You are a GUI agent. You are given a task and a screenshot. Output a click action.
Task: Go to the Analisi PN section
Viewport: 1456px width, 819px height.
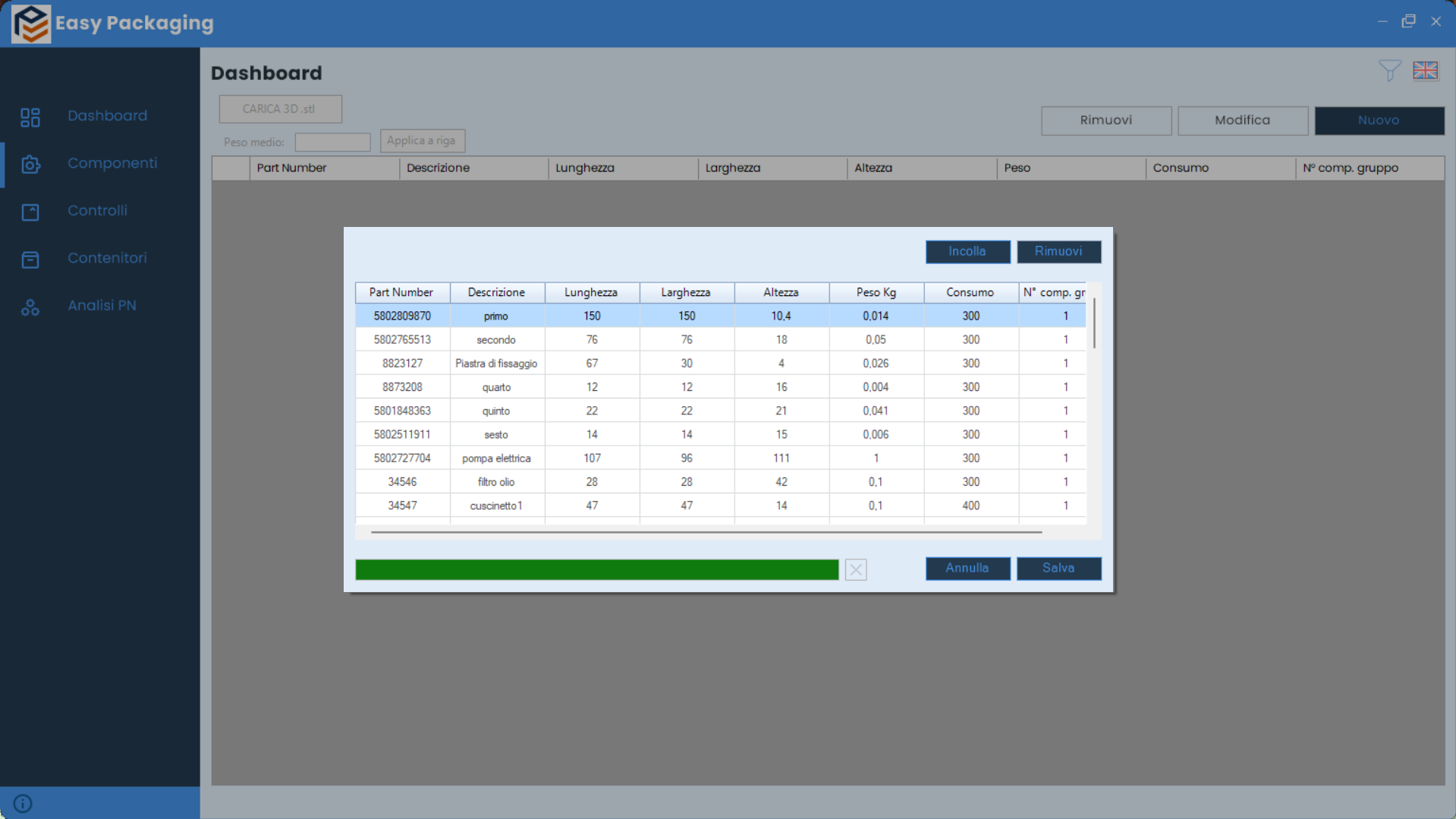pyautogui.click(x=102, y=305)
